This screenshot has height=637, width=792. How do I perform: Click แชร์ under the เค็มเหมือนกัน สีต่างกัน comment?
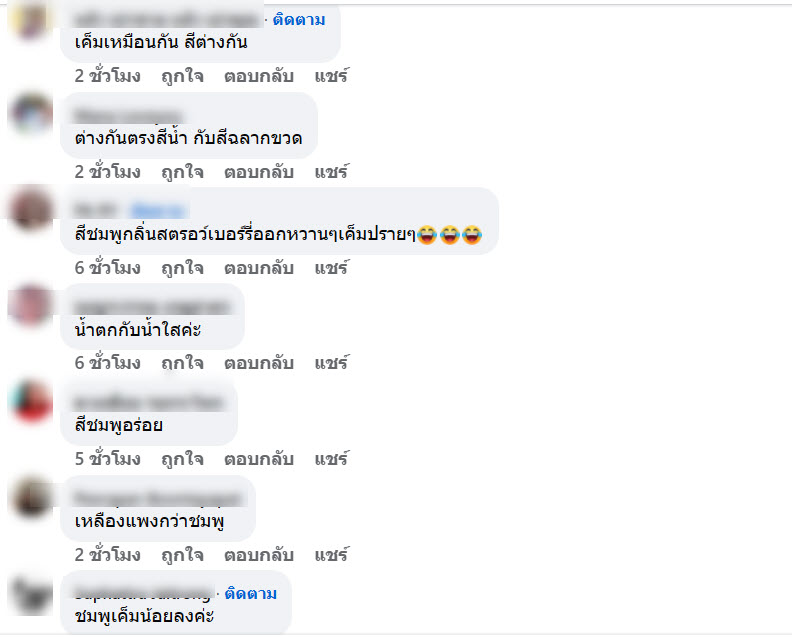pos(331,76)
